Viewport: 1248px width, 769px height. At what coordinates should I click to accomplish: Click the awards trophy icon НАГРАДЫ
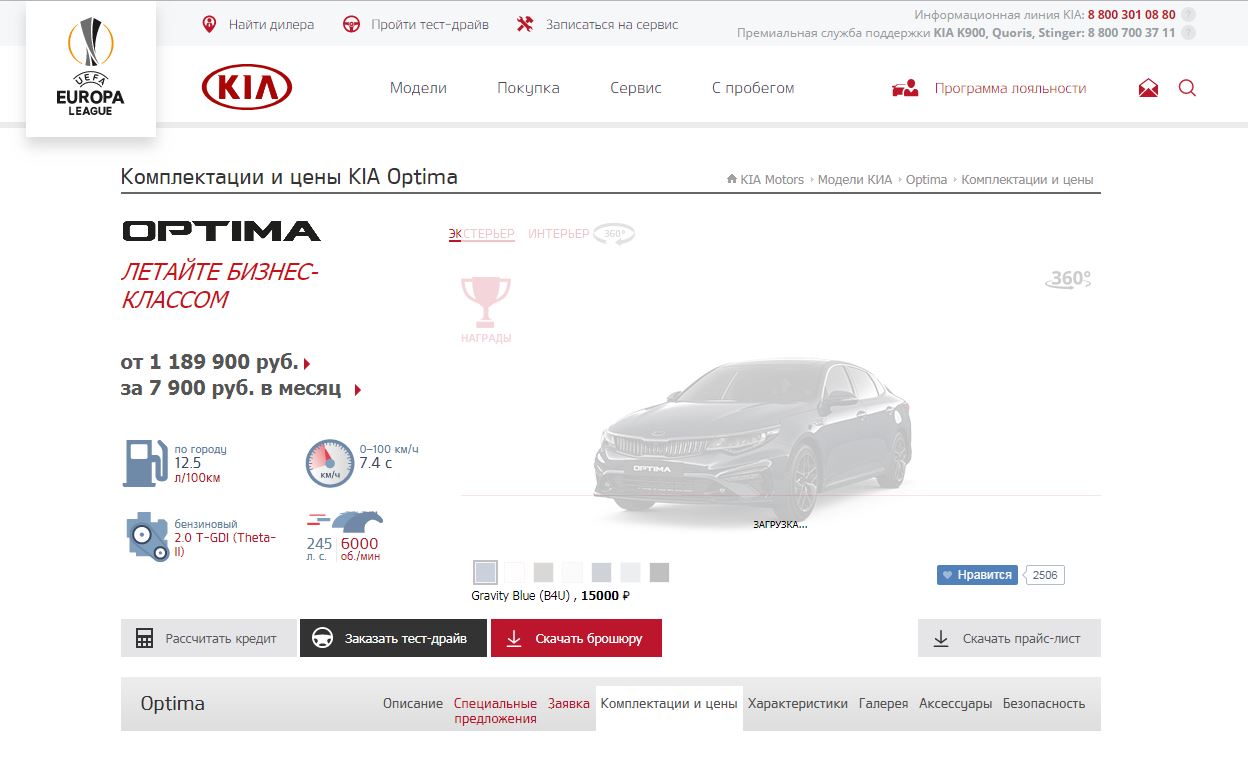pos(486,310)
